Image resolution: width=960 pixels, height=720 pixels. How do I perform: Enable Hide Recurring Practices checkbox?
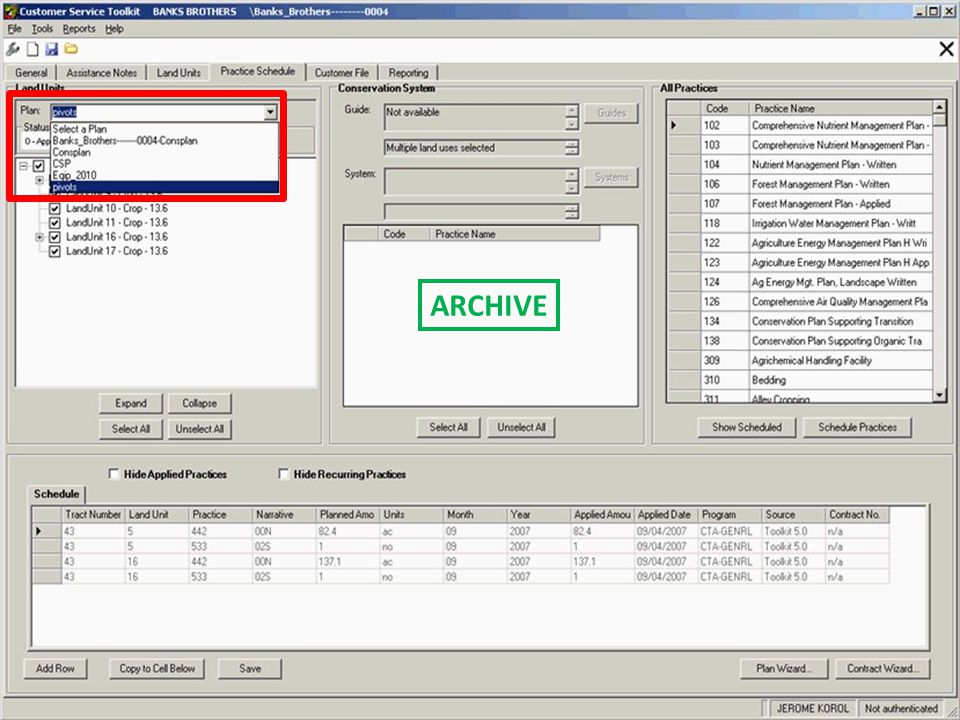[283, 474]
